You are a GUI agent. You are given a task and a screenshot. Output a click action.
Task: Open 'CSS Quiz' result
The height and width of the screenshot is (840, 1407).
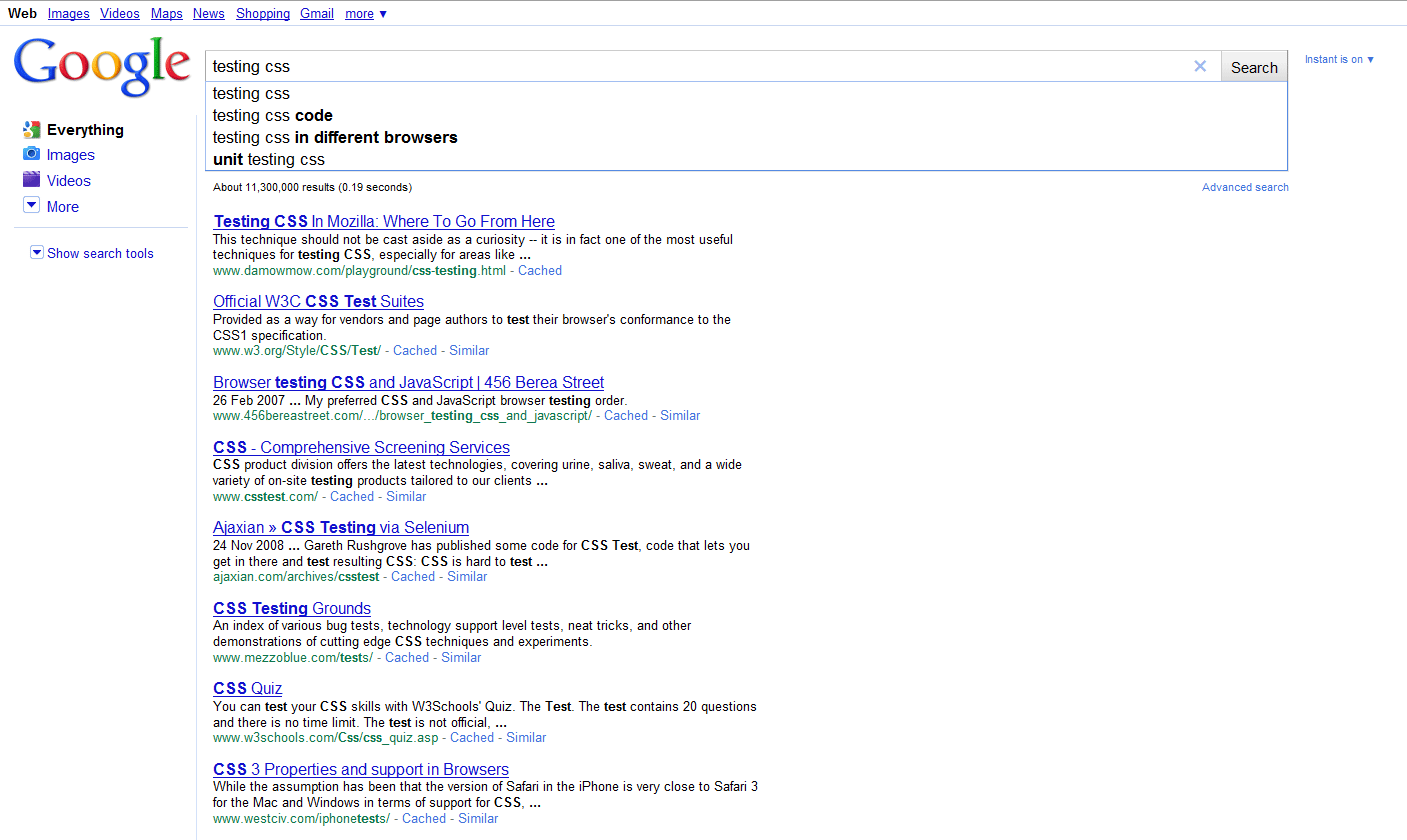[247, 688]
